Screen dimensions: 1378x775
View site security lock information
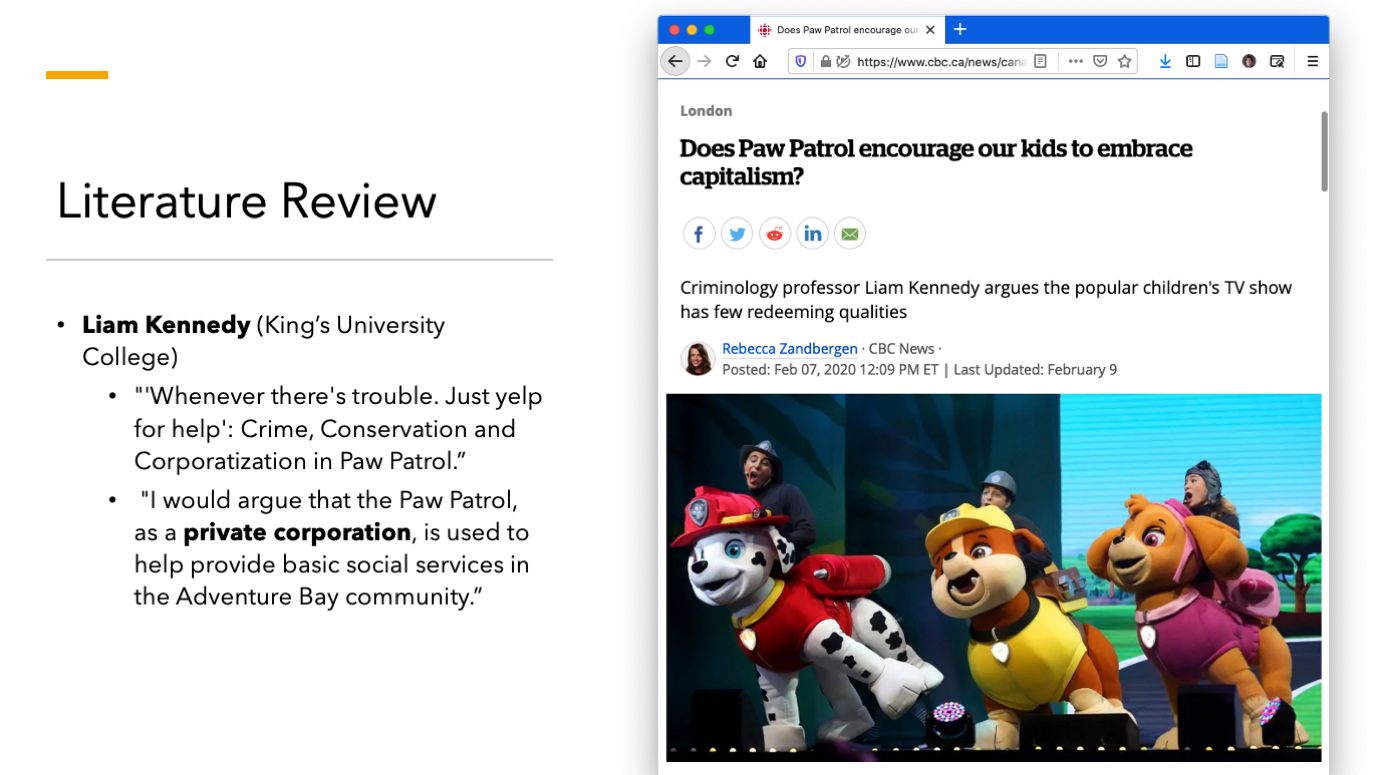825,61
